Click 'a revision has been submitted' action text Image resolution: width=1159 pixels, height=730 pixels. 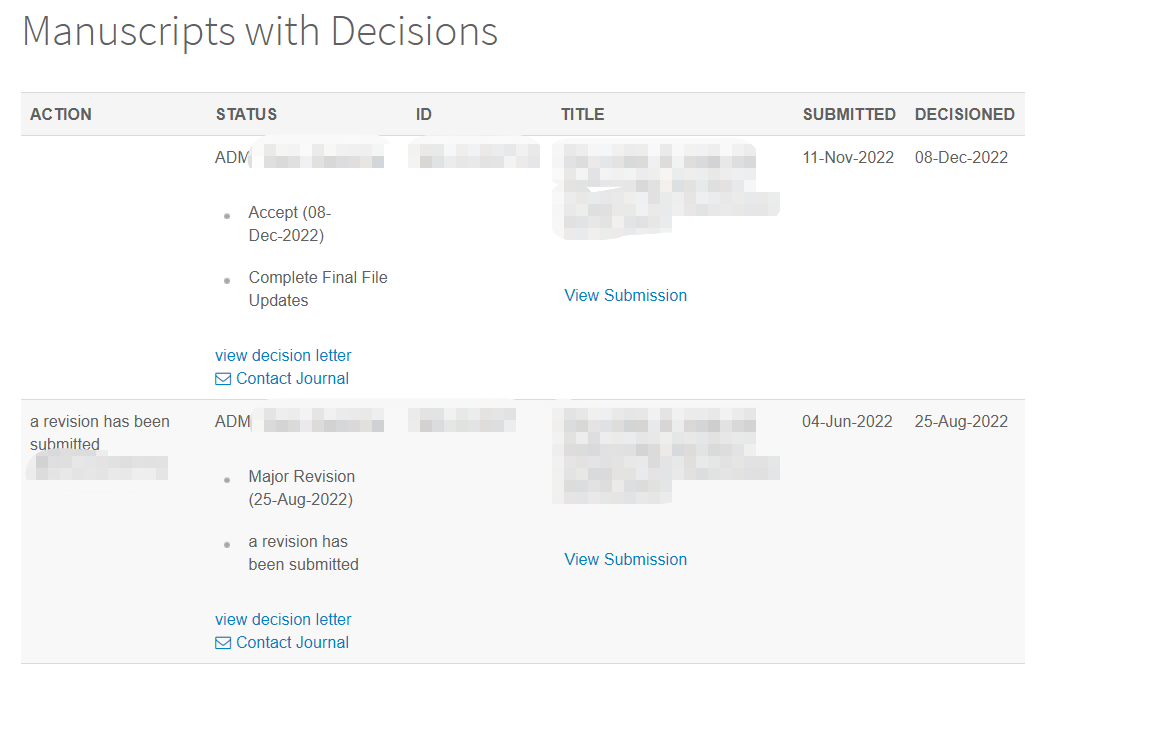pyautogui.click(x=99, y=432)
